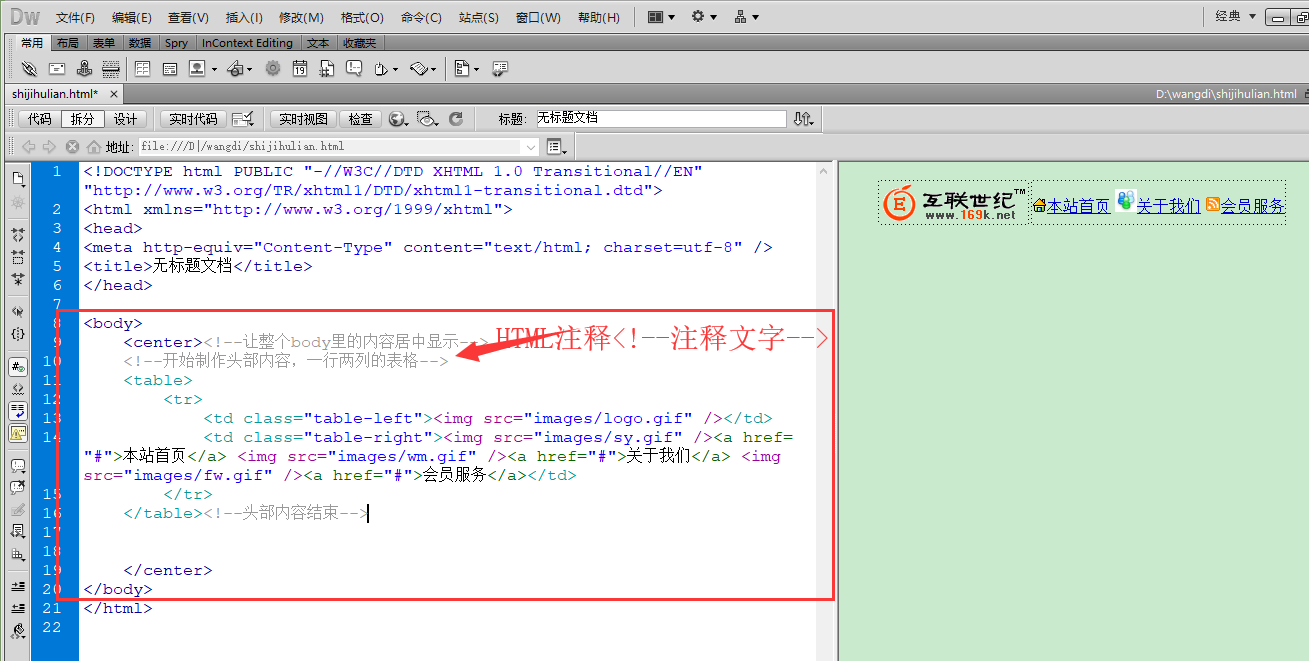1309x661 pixels.
Task: Open File Management icon after title field
Action: pos(802,119)
